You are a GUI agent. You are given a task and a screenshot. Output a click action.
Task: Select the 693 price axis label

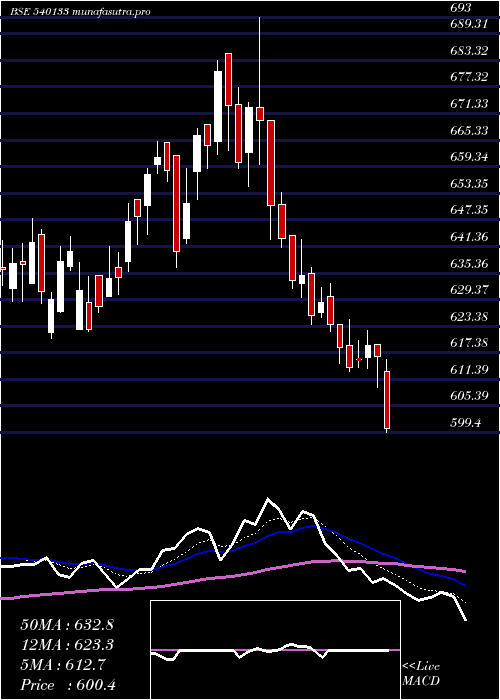click(462, 8)
